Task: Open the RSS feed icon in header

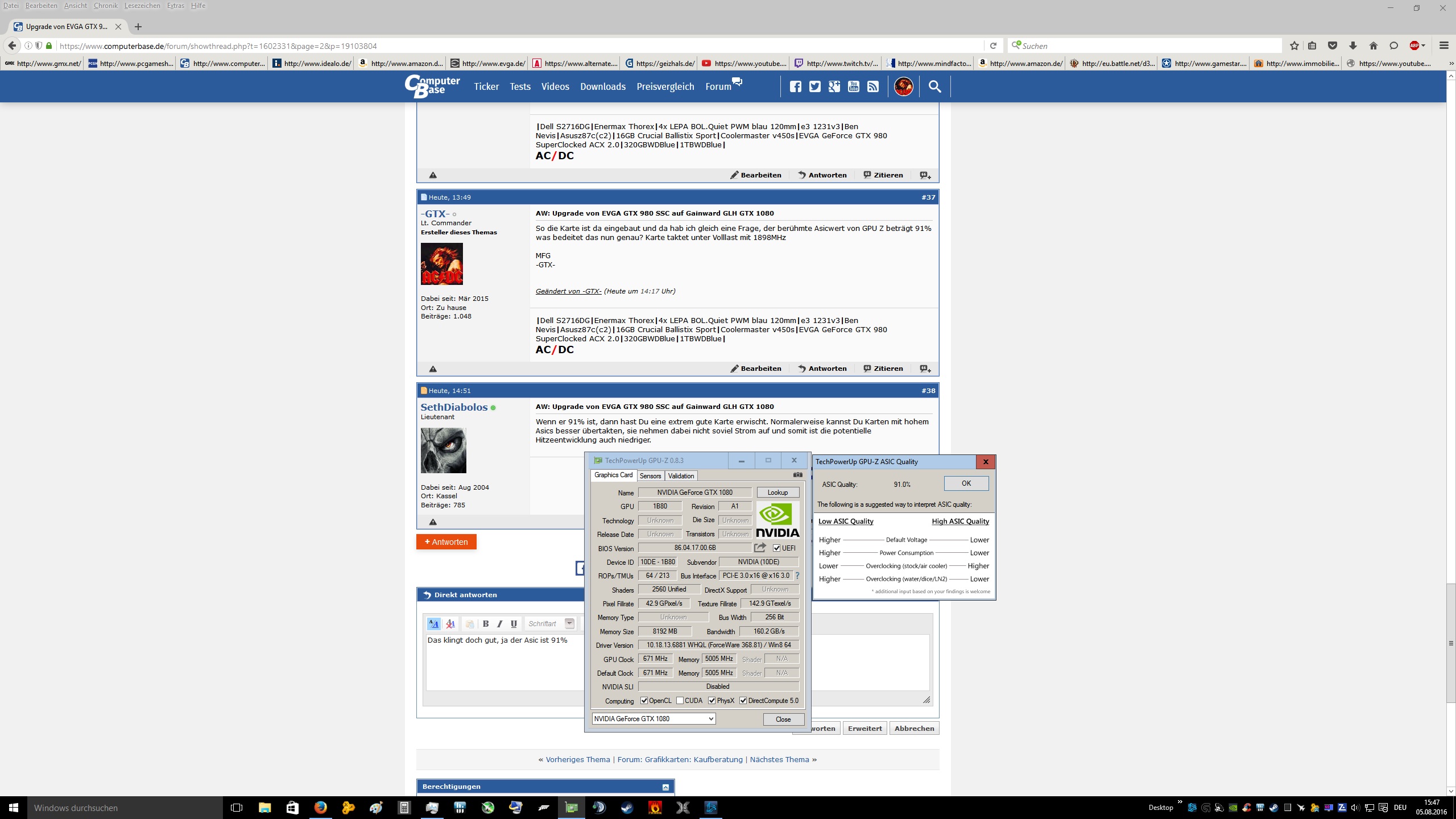Action: 872,86
